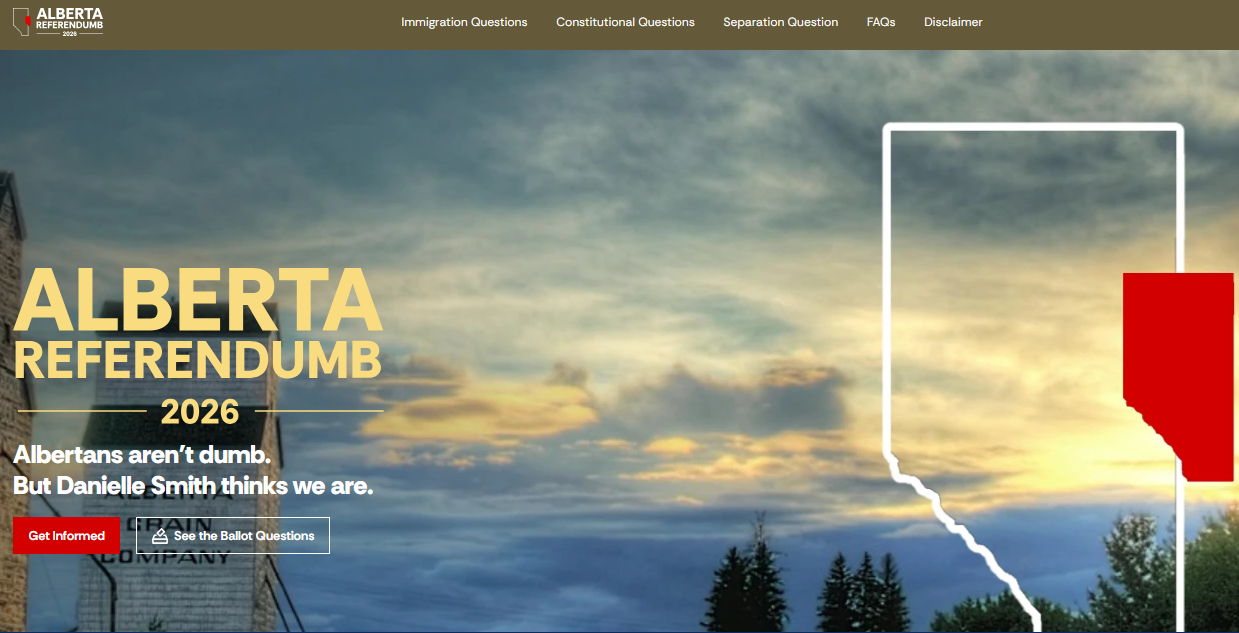The height and width of the screenshot is (633, 1239).
Task: Go to the Separation Question page
Action: (x=781, y=22)
